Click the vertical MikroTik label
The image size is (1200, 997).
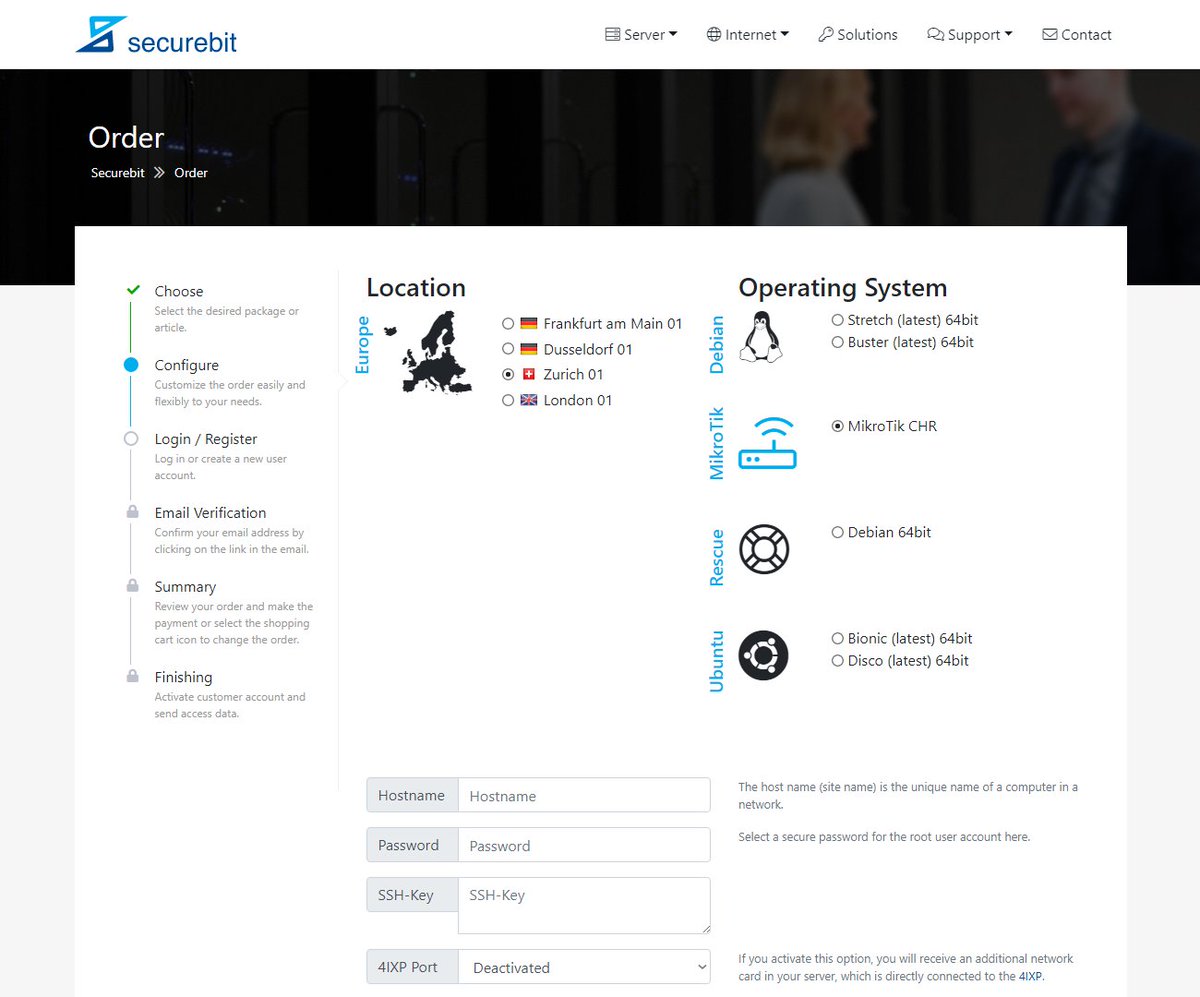click(x=717, y=444)
